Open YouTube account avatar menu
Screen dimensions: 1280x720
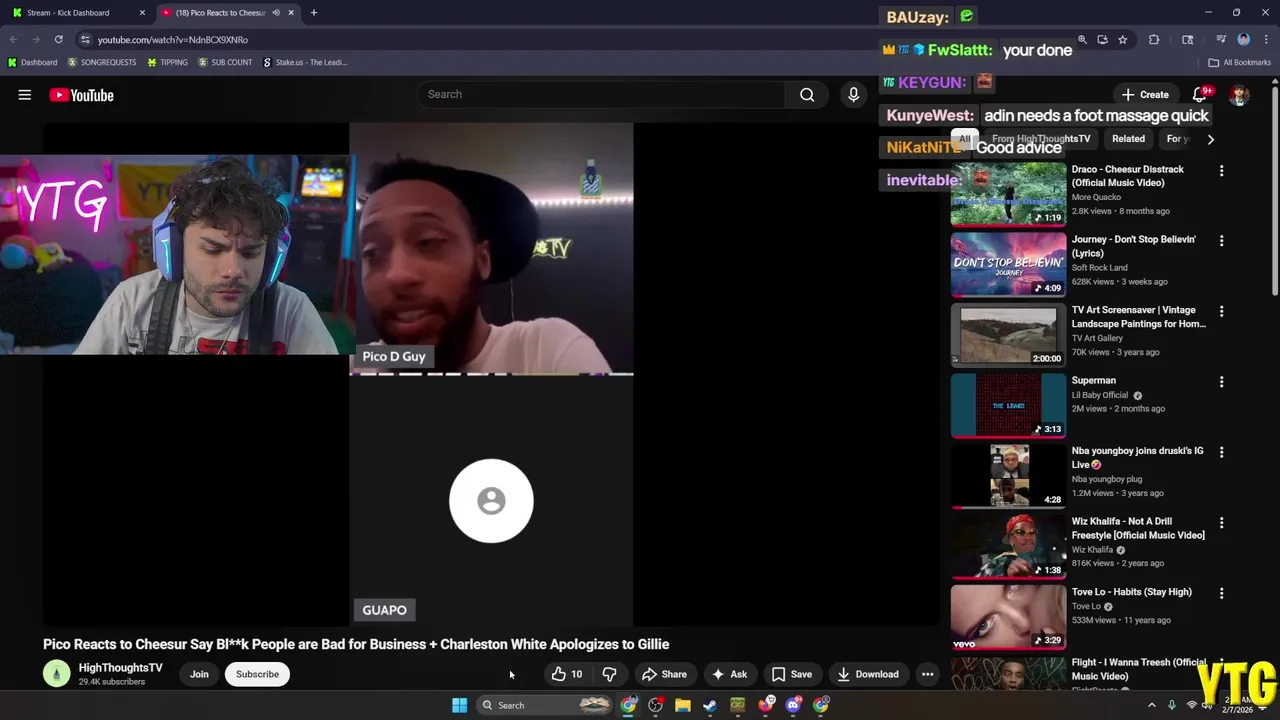coord(1240,95)
